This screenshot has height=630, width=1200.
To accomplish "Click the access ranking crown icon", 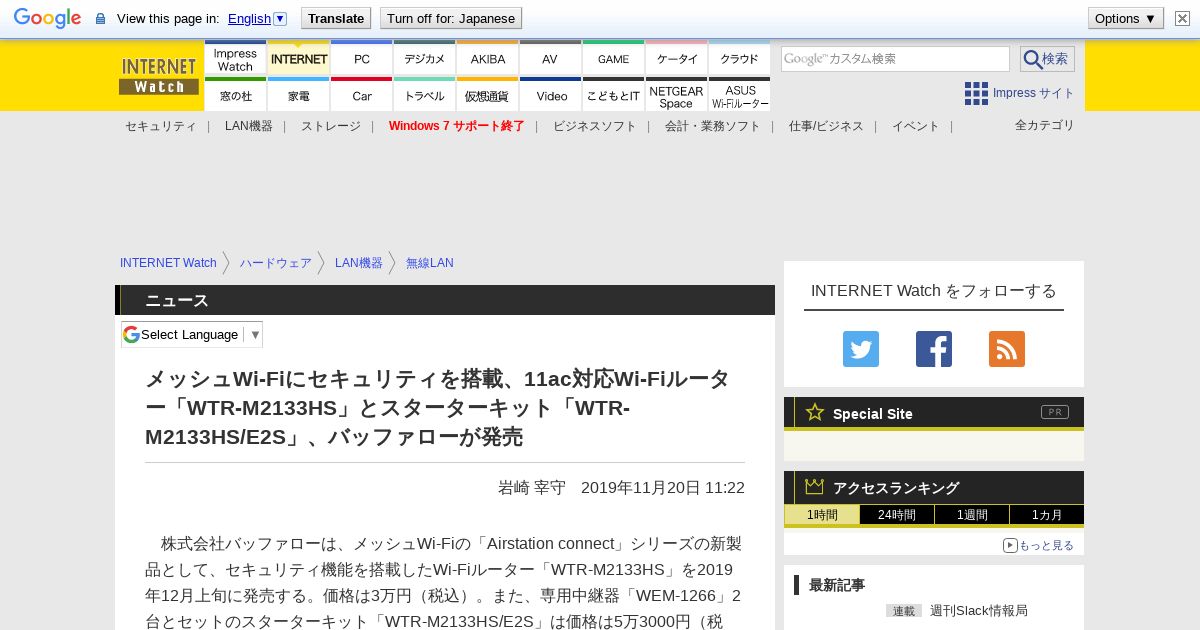I will 815,486.
